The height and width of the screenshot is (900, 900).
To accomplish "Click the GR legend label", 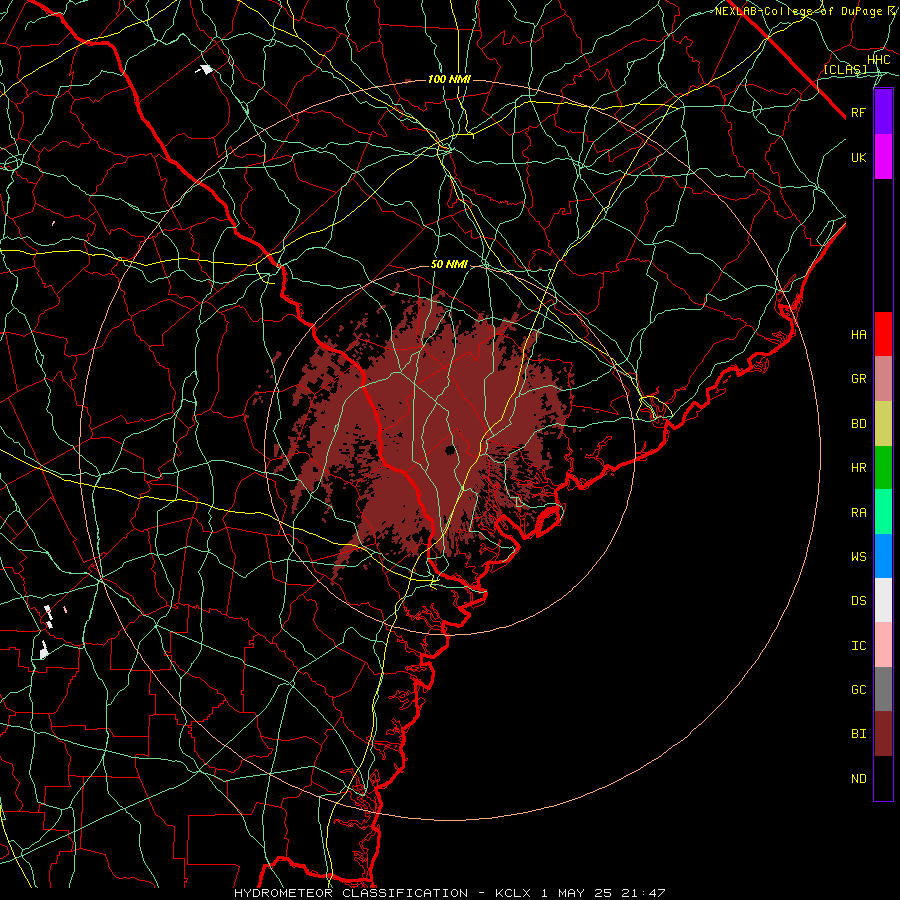I will pos(859,379).
